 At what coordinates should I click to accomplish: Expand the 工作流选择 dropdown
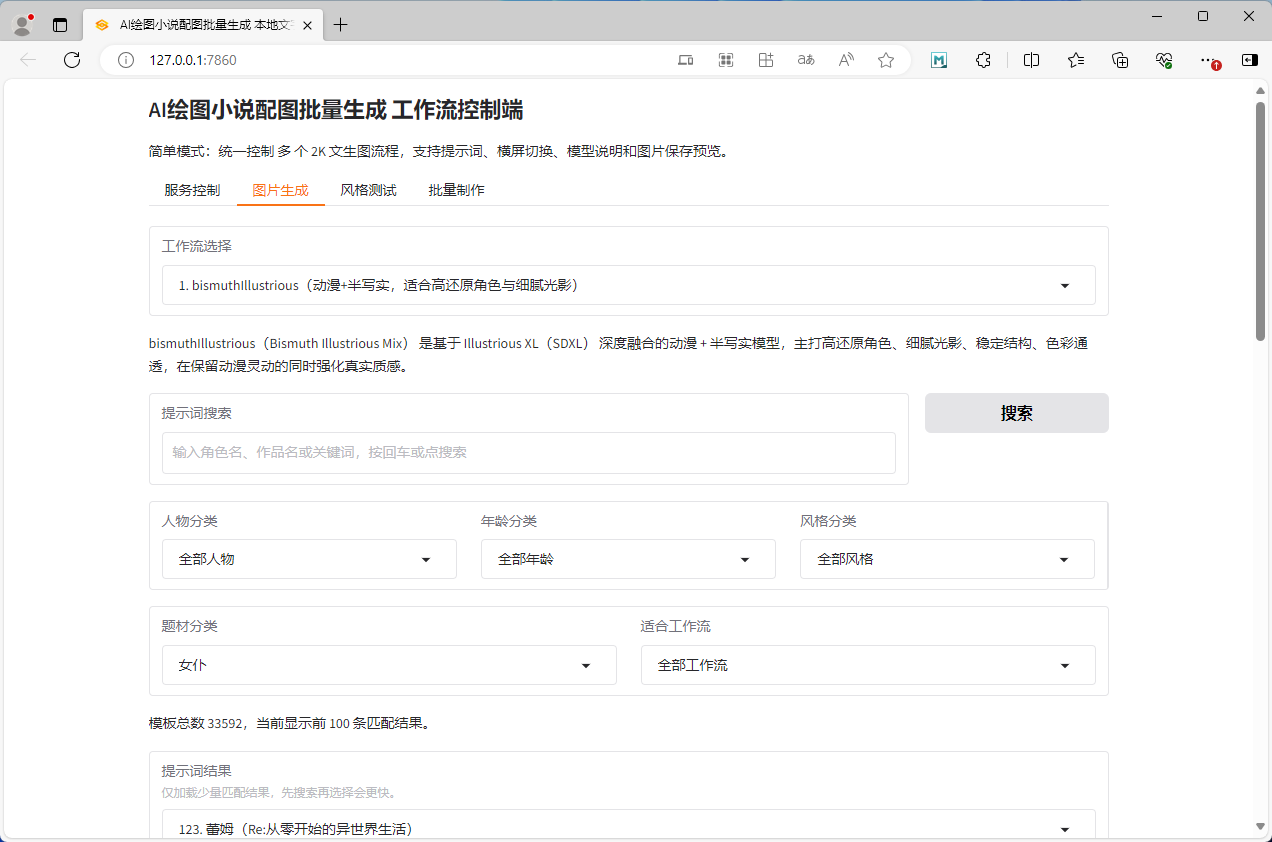(x=628, y=286)
